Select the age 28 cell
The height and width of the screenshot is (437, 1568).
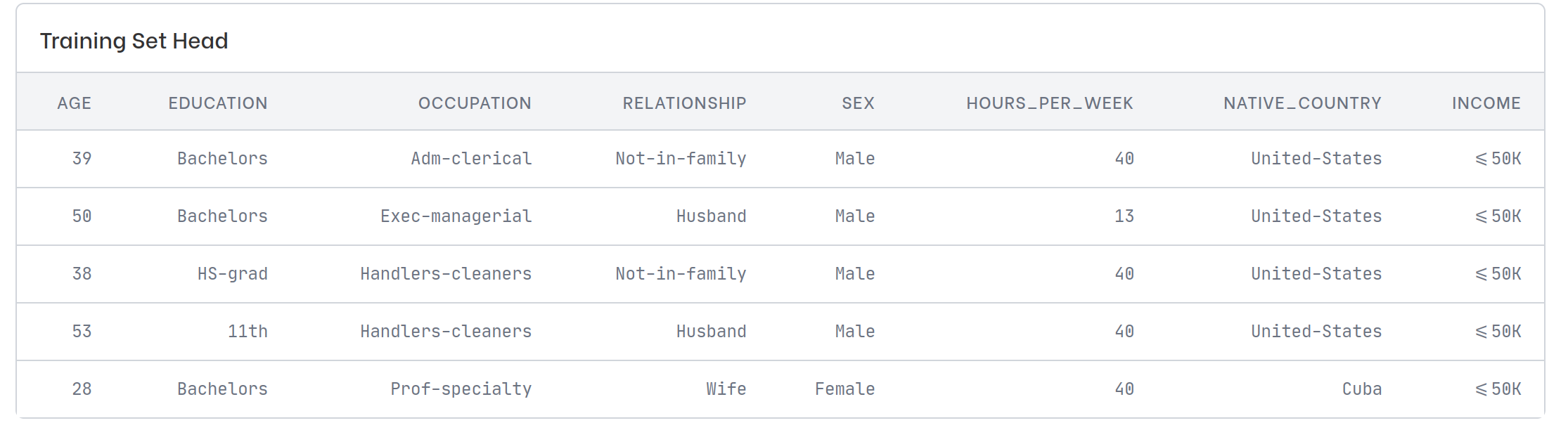click(x=82, y=389)
